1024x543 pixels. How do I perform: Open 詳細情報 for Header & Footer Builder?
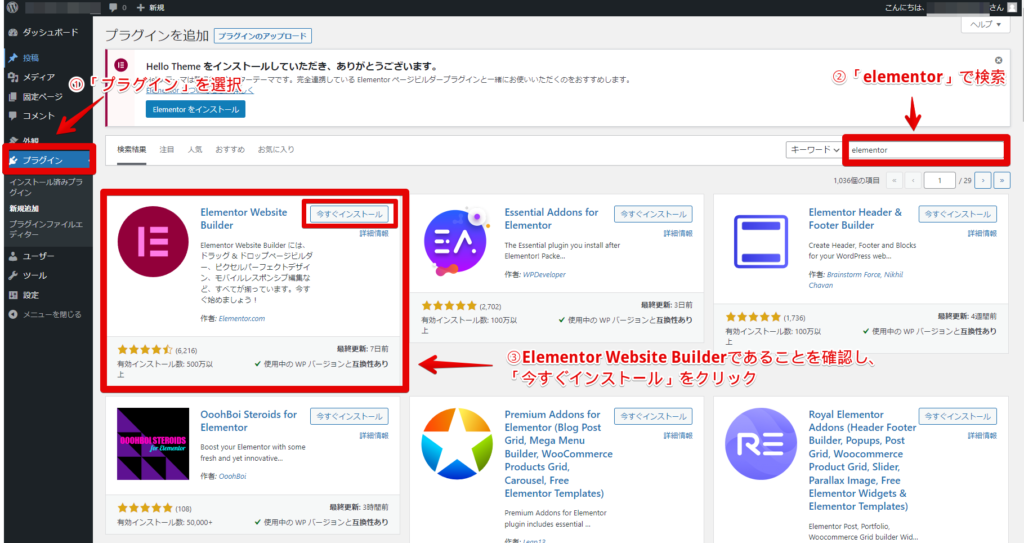[982, 233]
